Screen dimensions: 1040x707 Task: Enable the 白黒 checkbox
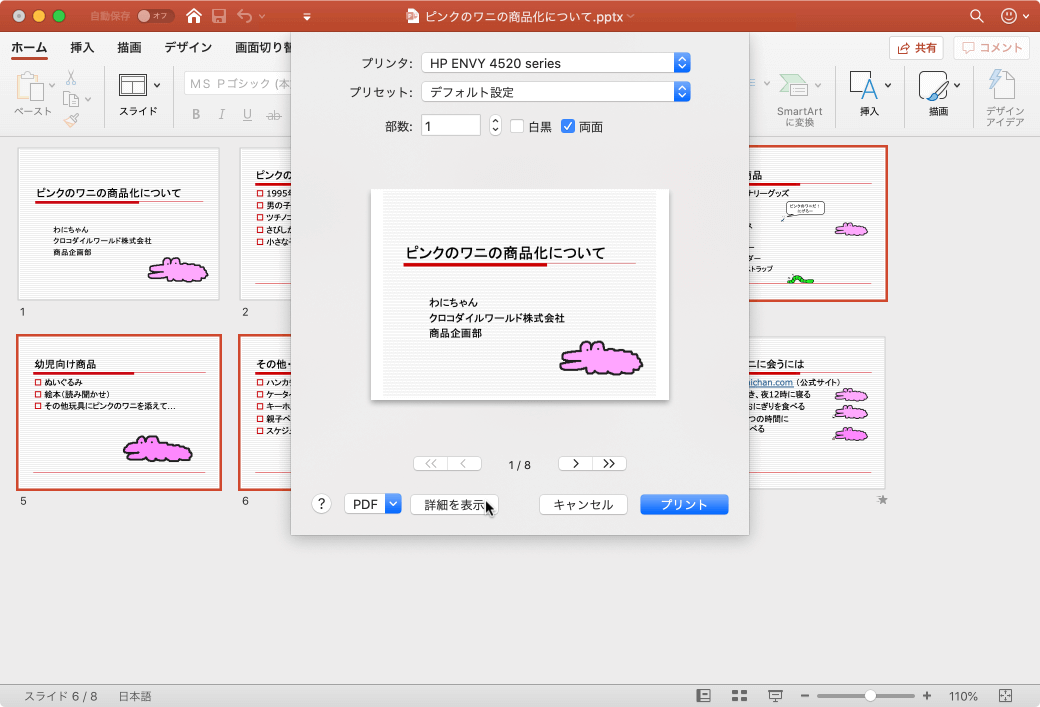tap(517, 126)
